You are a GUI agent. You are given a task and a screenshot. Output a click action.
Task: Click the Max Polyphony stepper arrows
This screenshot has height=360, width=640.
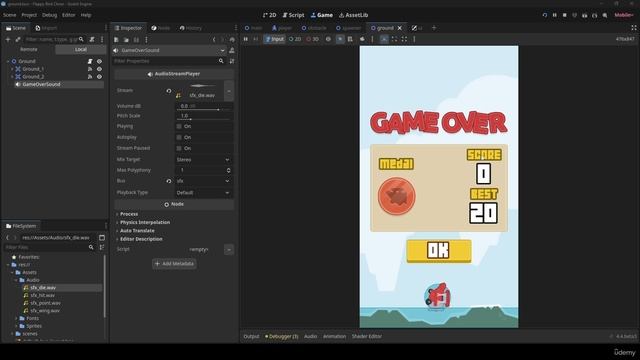[229, 170]
